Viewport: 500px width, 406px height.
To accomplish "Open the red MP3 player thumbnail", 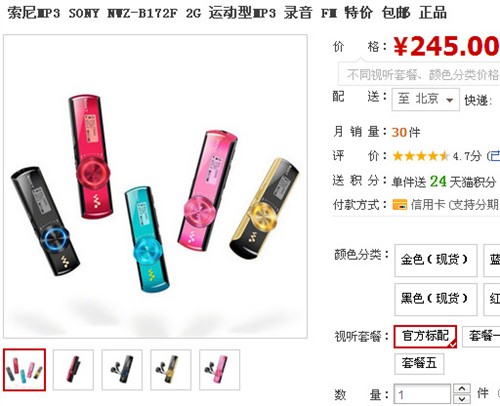I will (73, 370).
